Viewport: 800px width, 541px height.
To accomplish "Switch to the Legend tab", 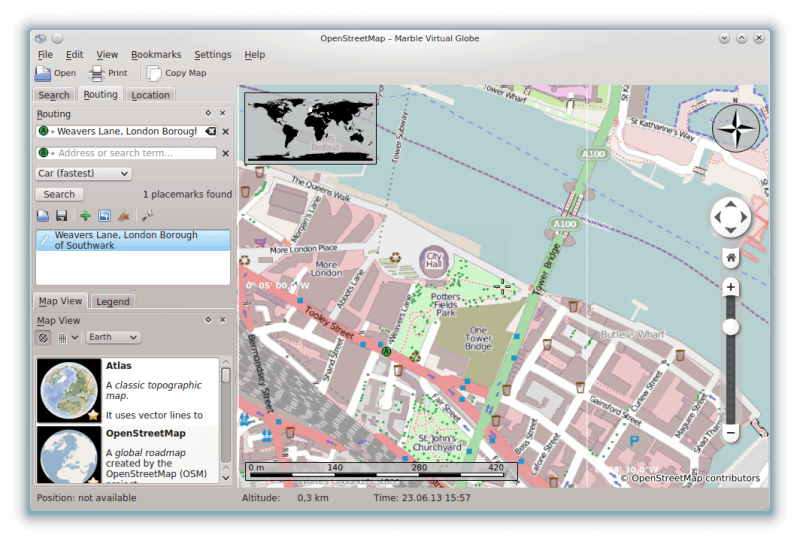I will 113,302.
